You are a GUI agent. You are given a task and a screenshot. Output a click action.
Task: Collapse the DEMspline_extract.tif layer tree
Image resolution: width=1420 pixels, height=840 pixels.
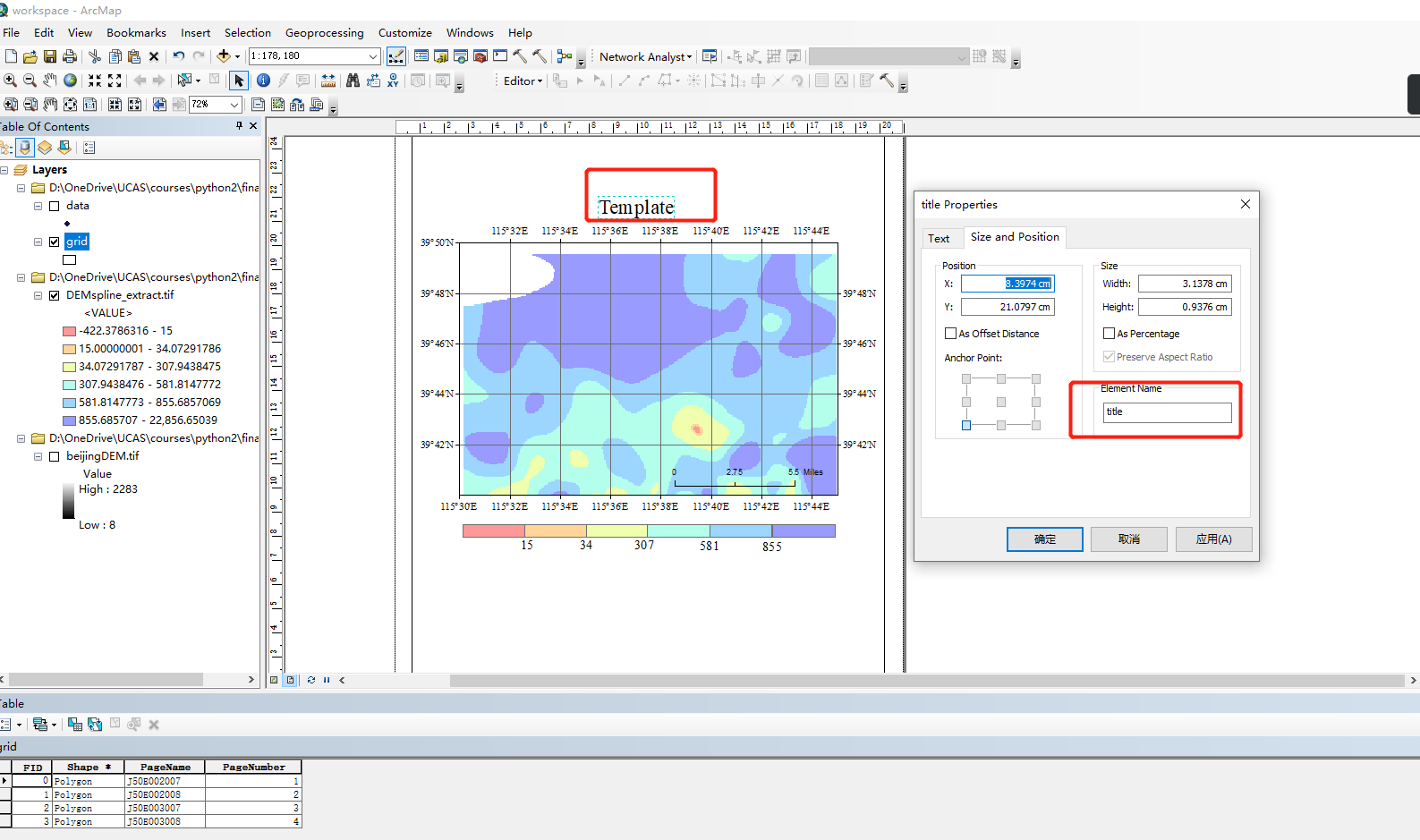coord(38,295)
